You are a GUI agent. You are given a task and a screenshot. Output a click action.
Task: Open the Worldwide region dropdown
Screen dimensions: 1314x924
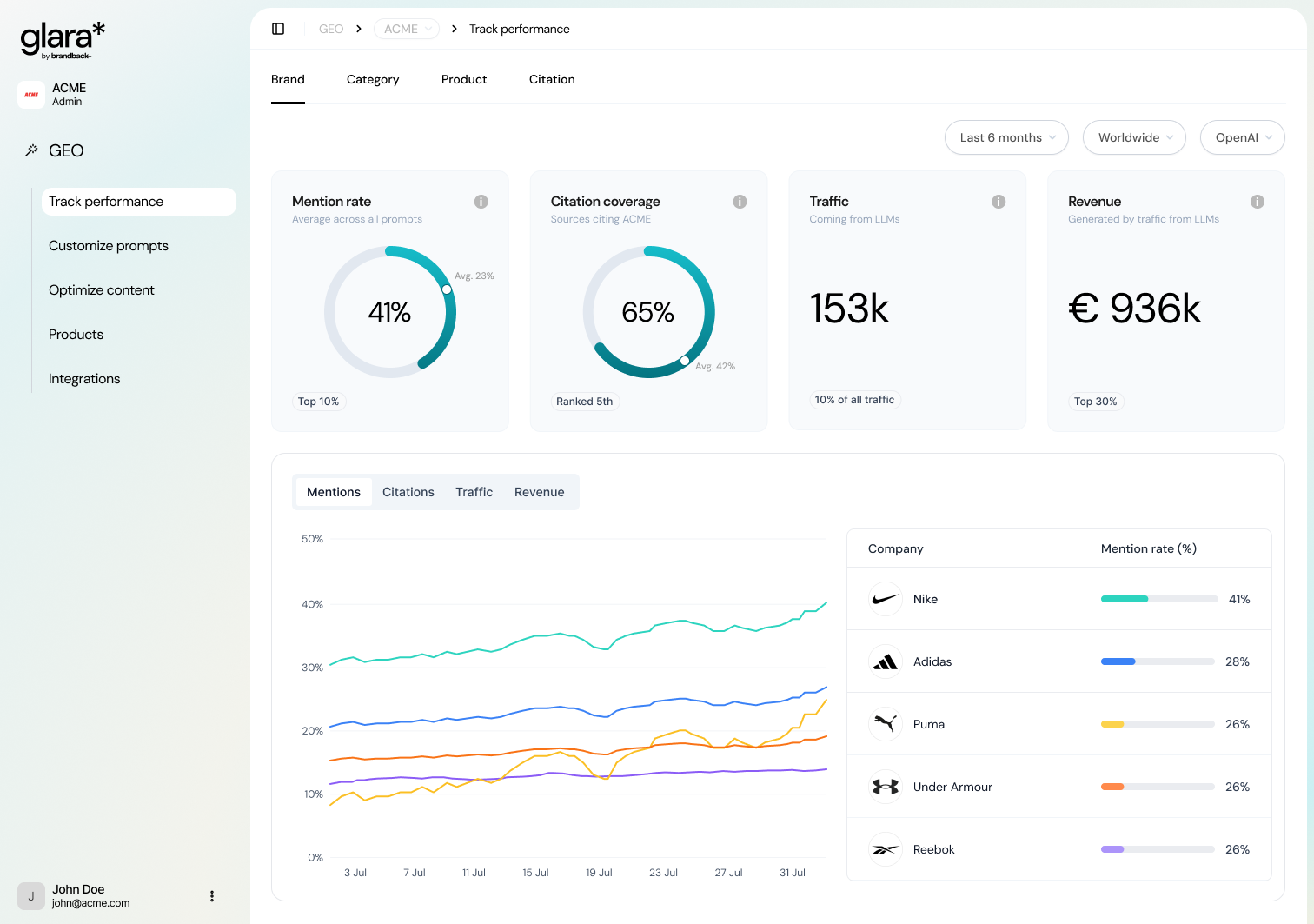(x=1134, y=137)
